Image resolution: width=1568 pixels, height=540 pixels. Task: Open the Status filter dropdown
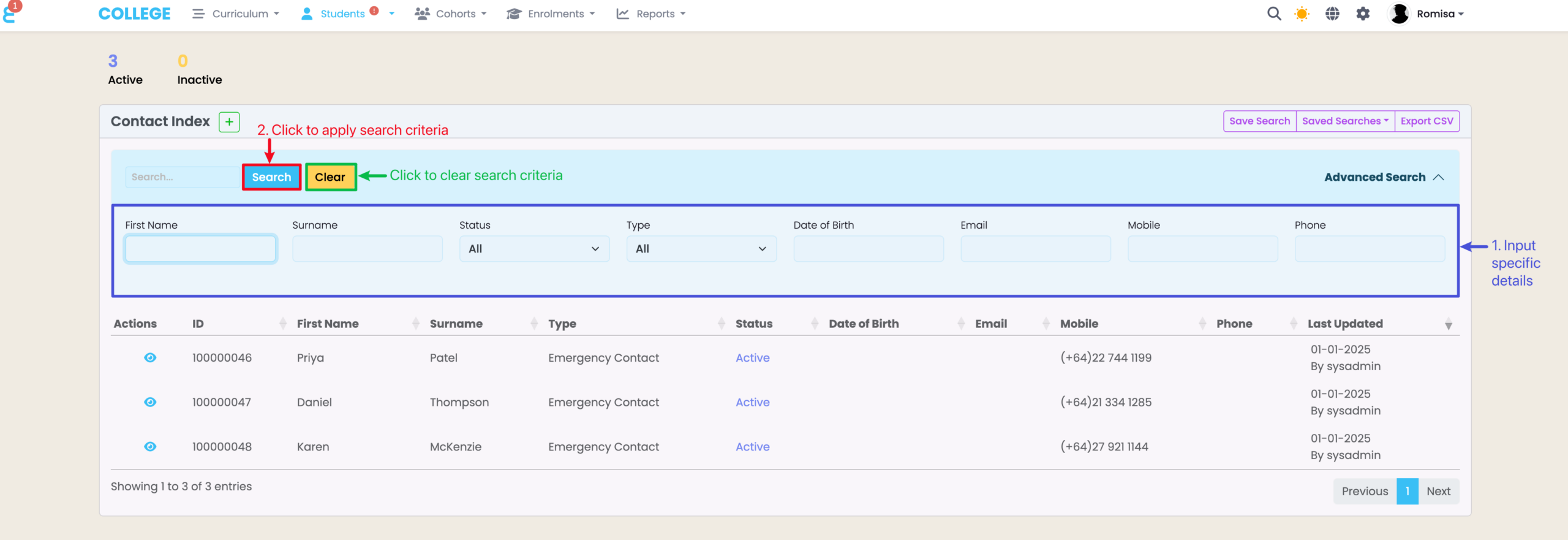point(534,249)
